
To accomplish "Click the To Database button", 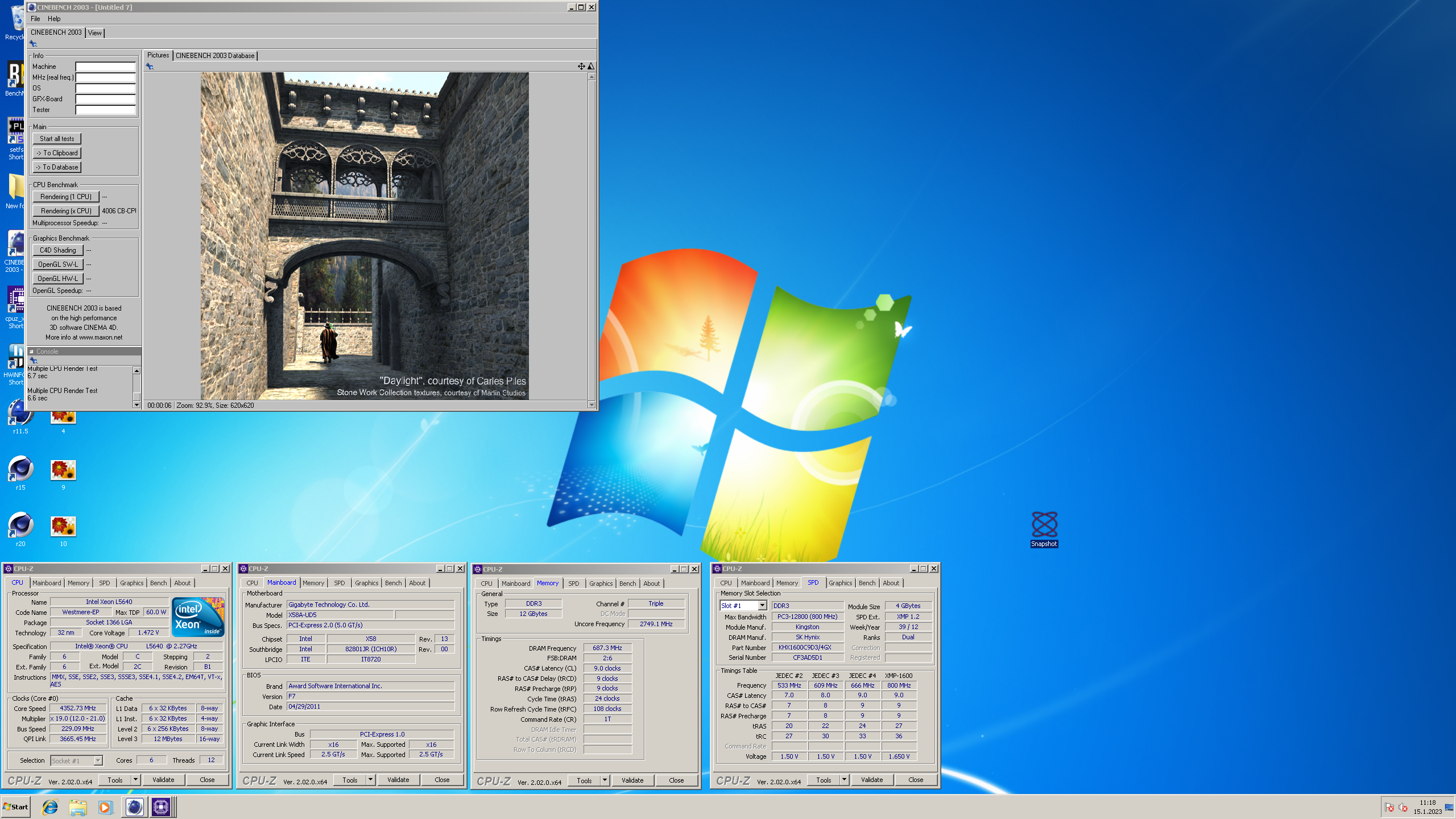I will tap(57, 167).
